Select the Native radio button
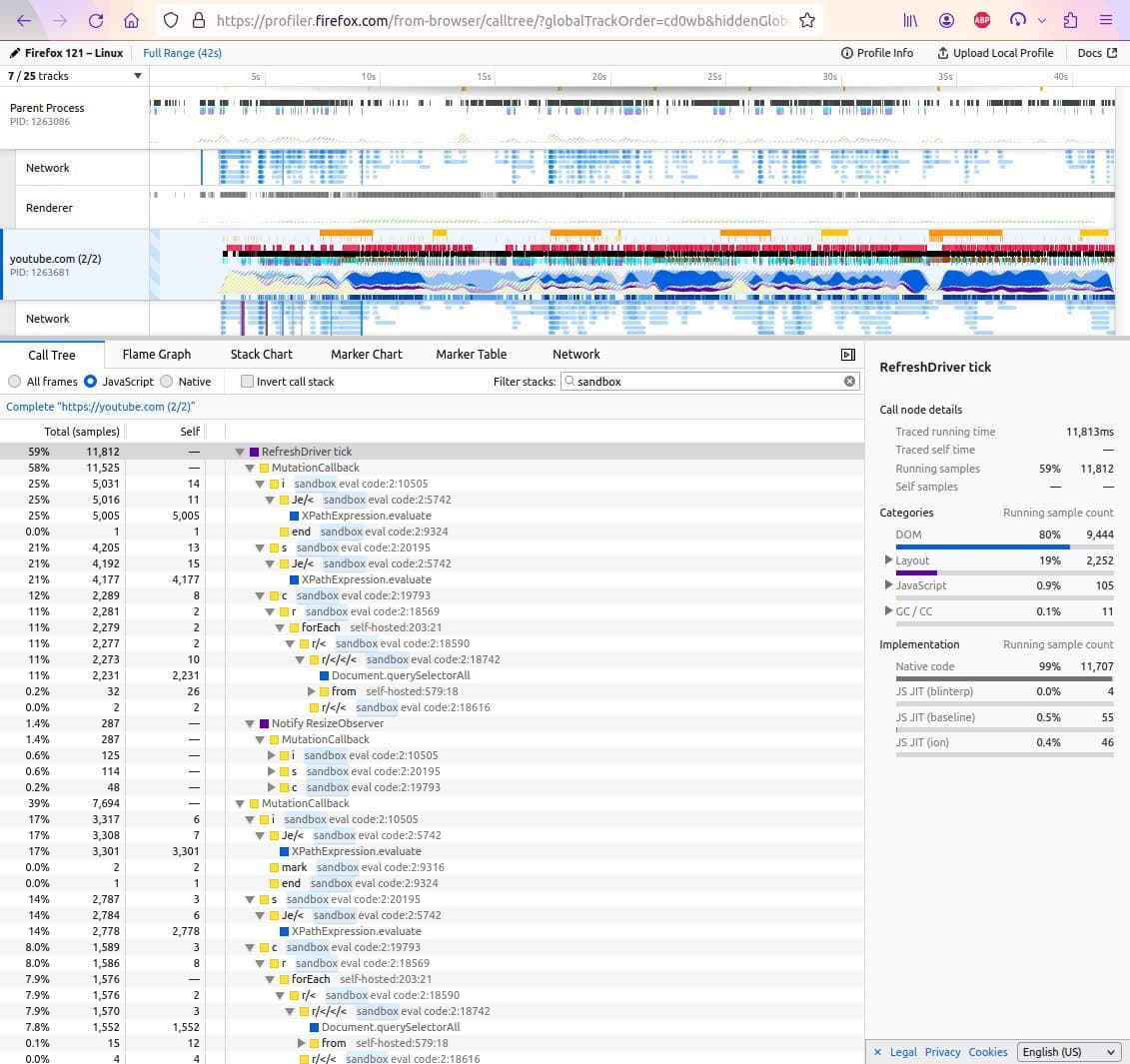 (x=167, y=382)
